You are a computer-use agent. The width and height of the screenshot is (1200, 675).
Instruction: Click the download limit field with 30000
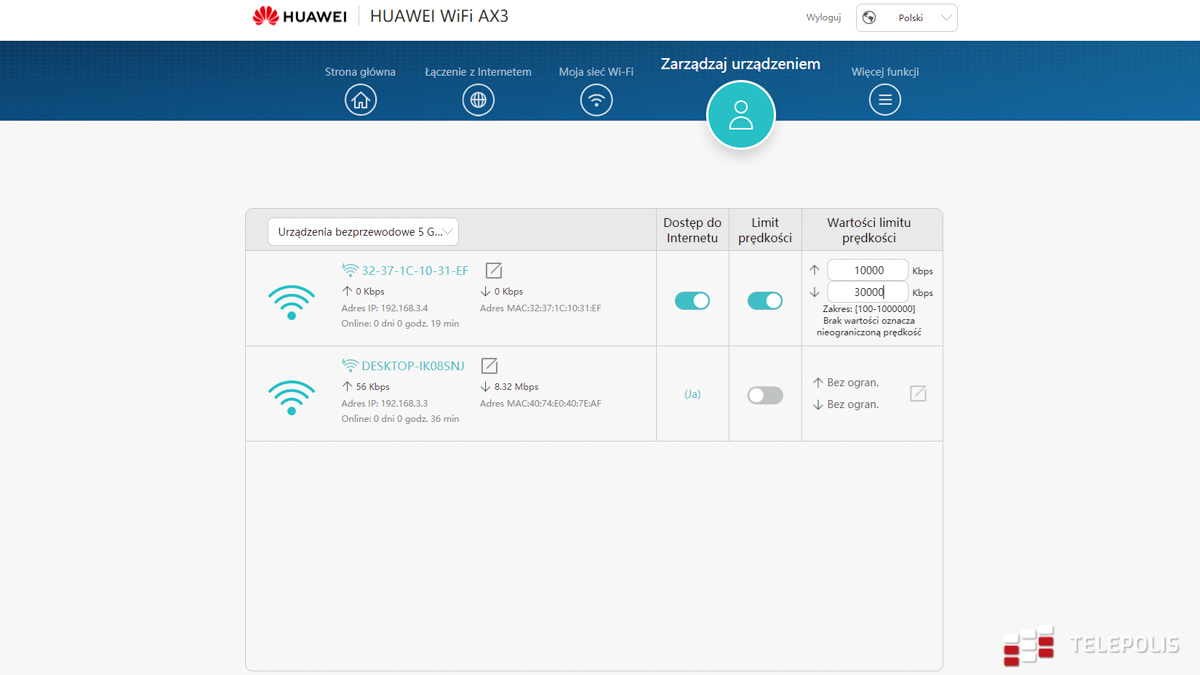coord(867,292)
